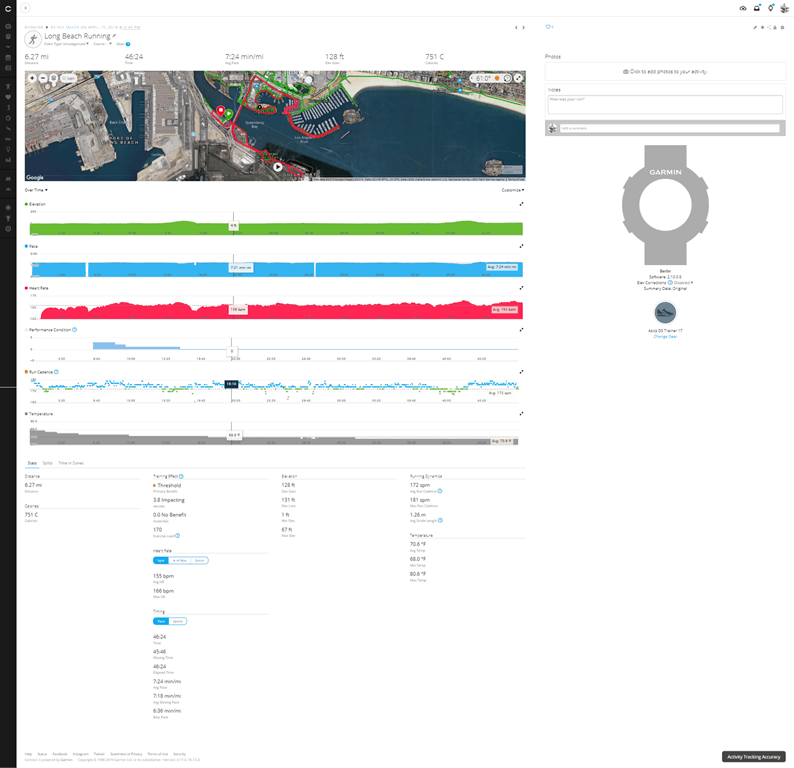
Task: Expand the Temperature chart
Action: [x=521, y=414]
